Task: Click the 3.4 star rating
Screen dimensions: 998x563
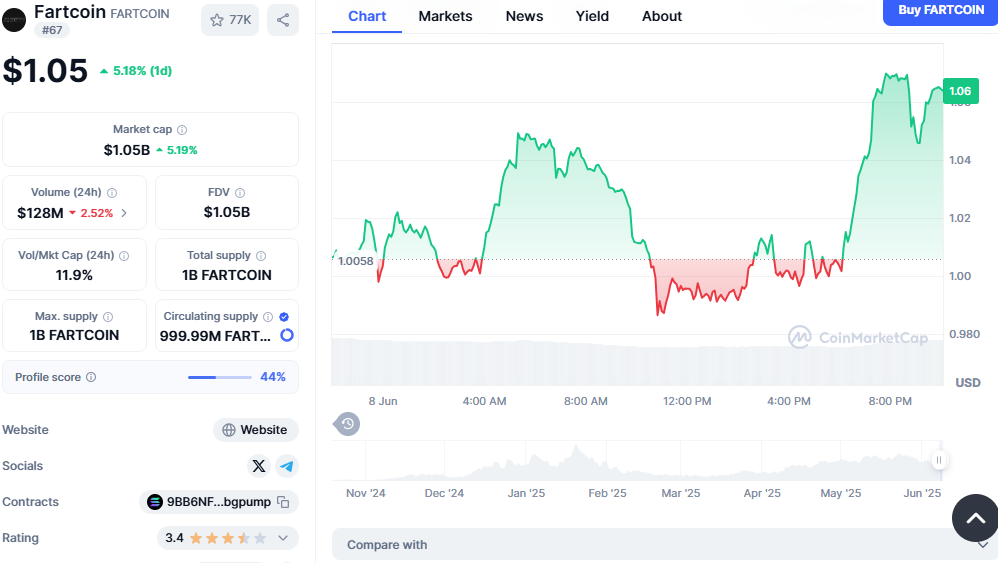Action: click(x=216, y=538)
